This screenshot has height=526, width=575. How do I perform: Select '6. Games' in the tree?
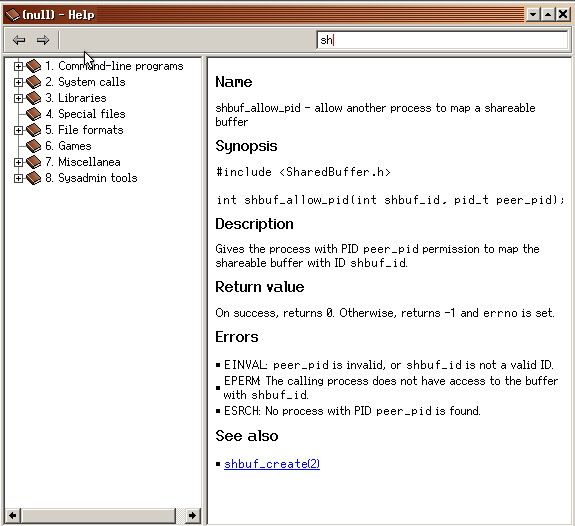68,146
